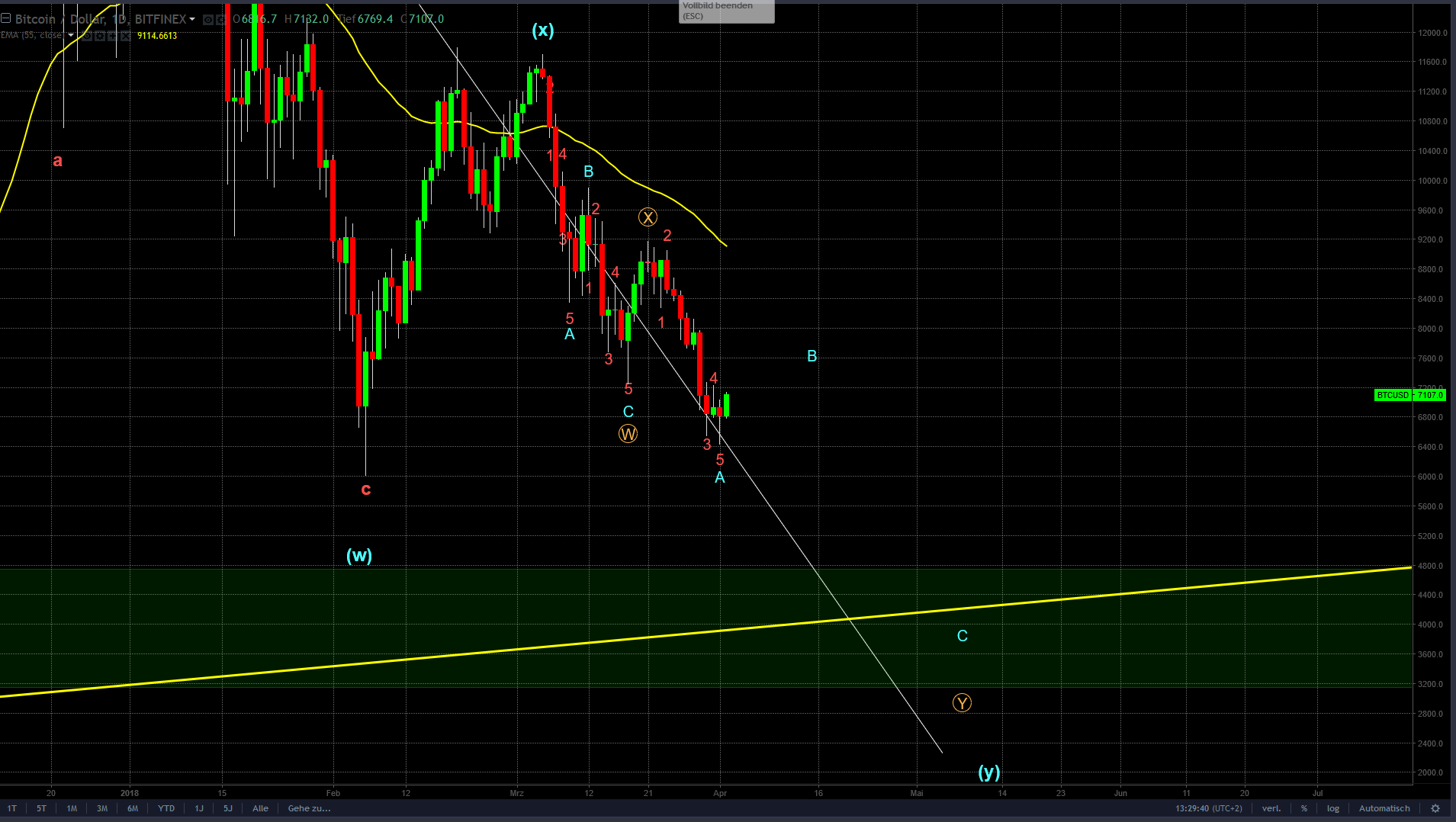Hide the EMA indicator via eye icon
The image size is (1456, 822).
click(x=87, y=35)
